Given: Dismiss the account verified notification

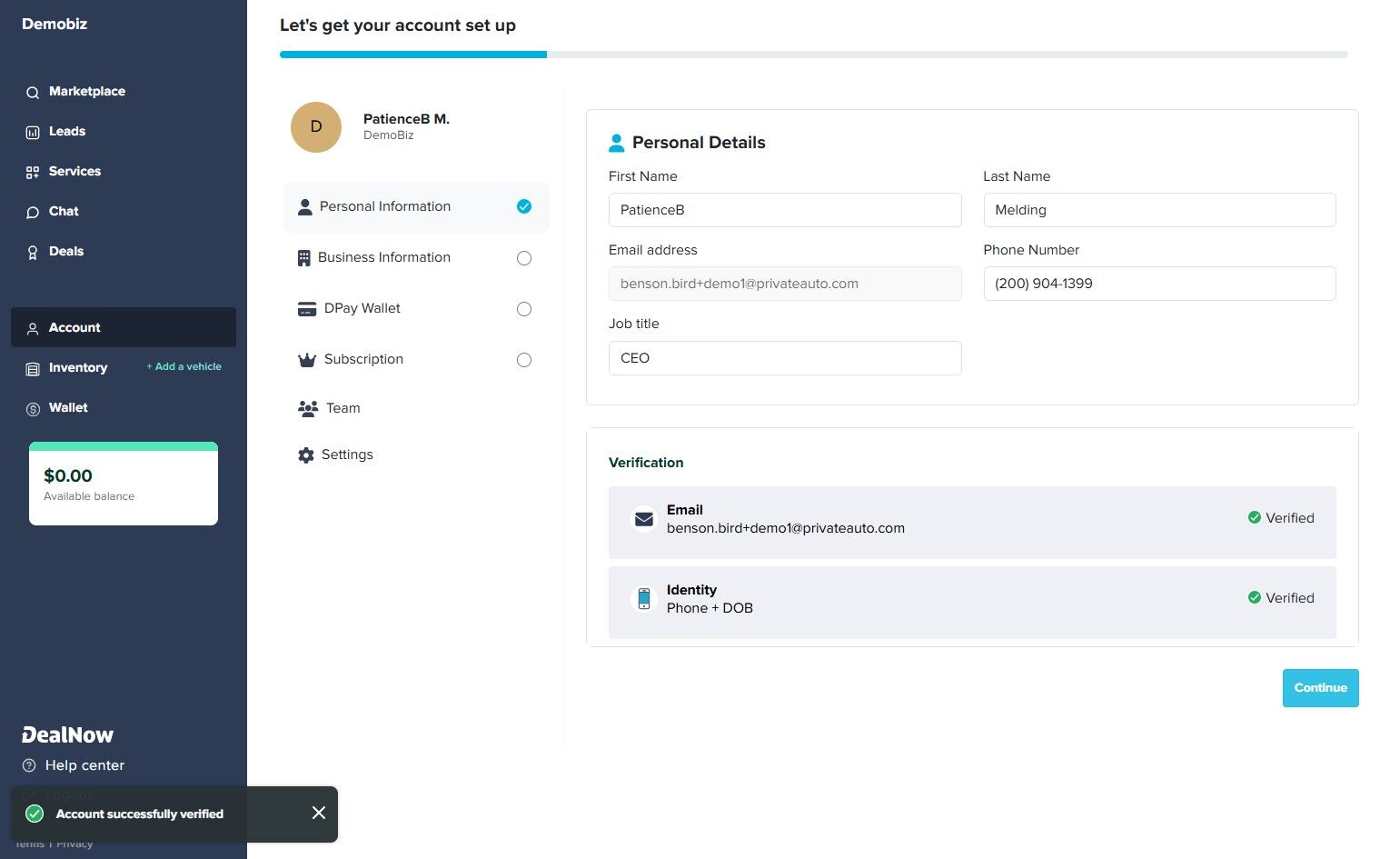Looking at the screenshot, I should [318, 813].
